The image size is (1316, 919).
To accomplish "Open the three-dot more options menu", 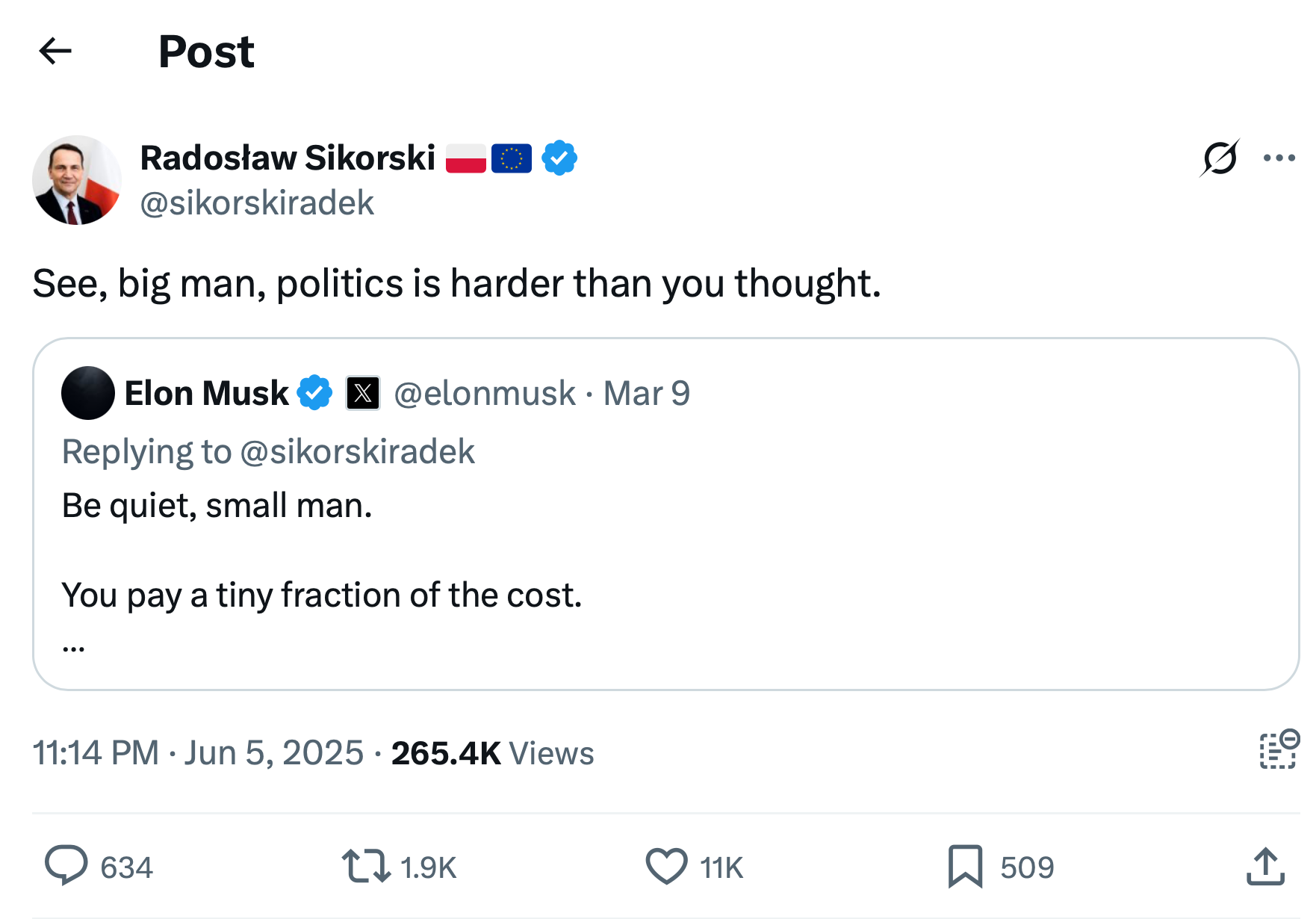I will coord(1279,158).
